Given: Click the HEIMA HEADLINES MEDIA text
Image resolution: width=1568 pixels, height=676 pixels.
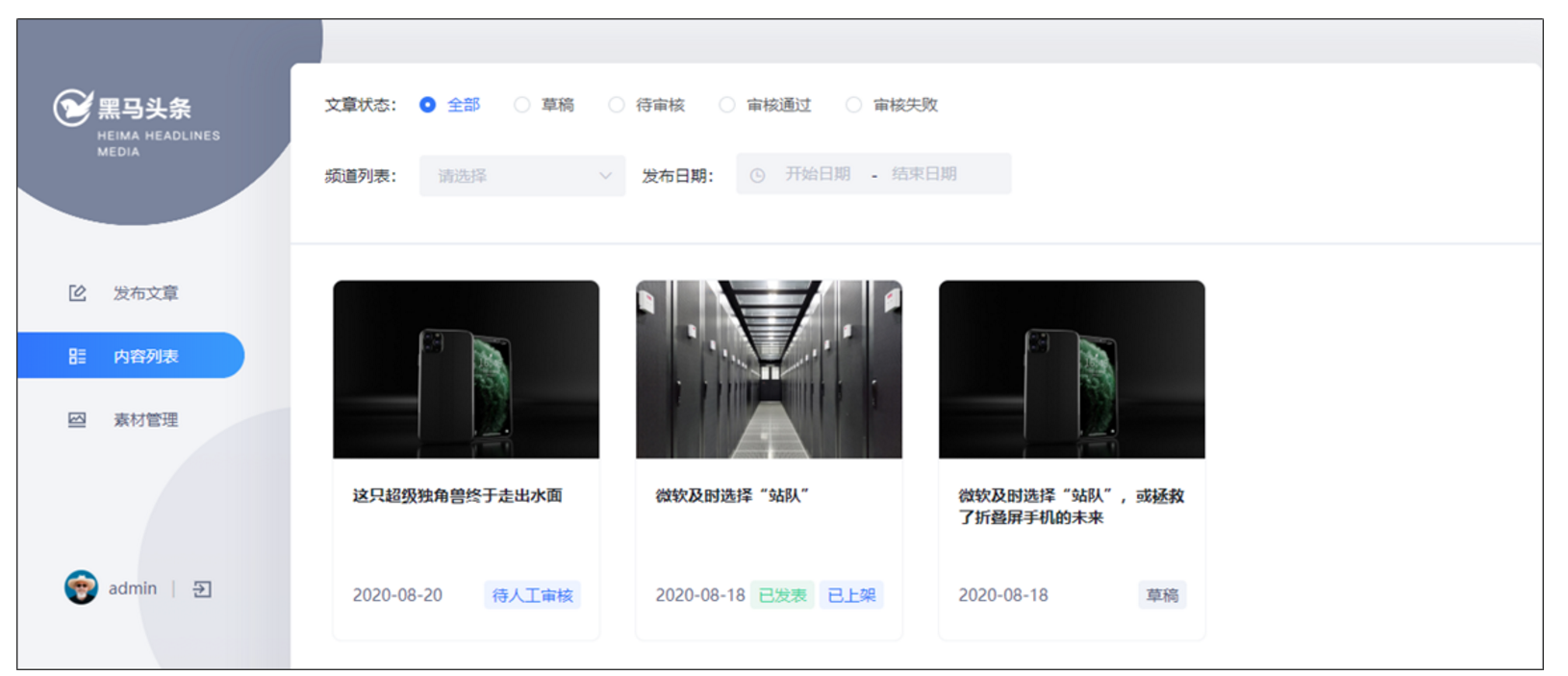Looking at the screenshot, I should click(159, 143).
